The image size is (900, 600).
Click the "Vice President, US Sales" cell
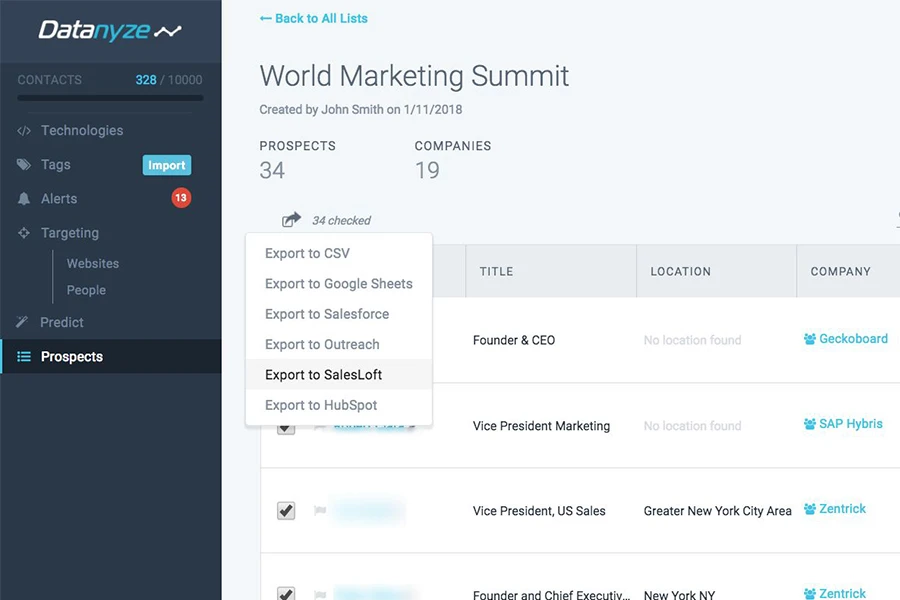pyautogui.click(x=539, y=510)
